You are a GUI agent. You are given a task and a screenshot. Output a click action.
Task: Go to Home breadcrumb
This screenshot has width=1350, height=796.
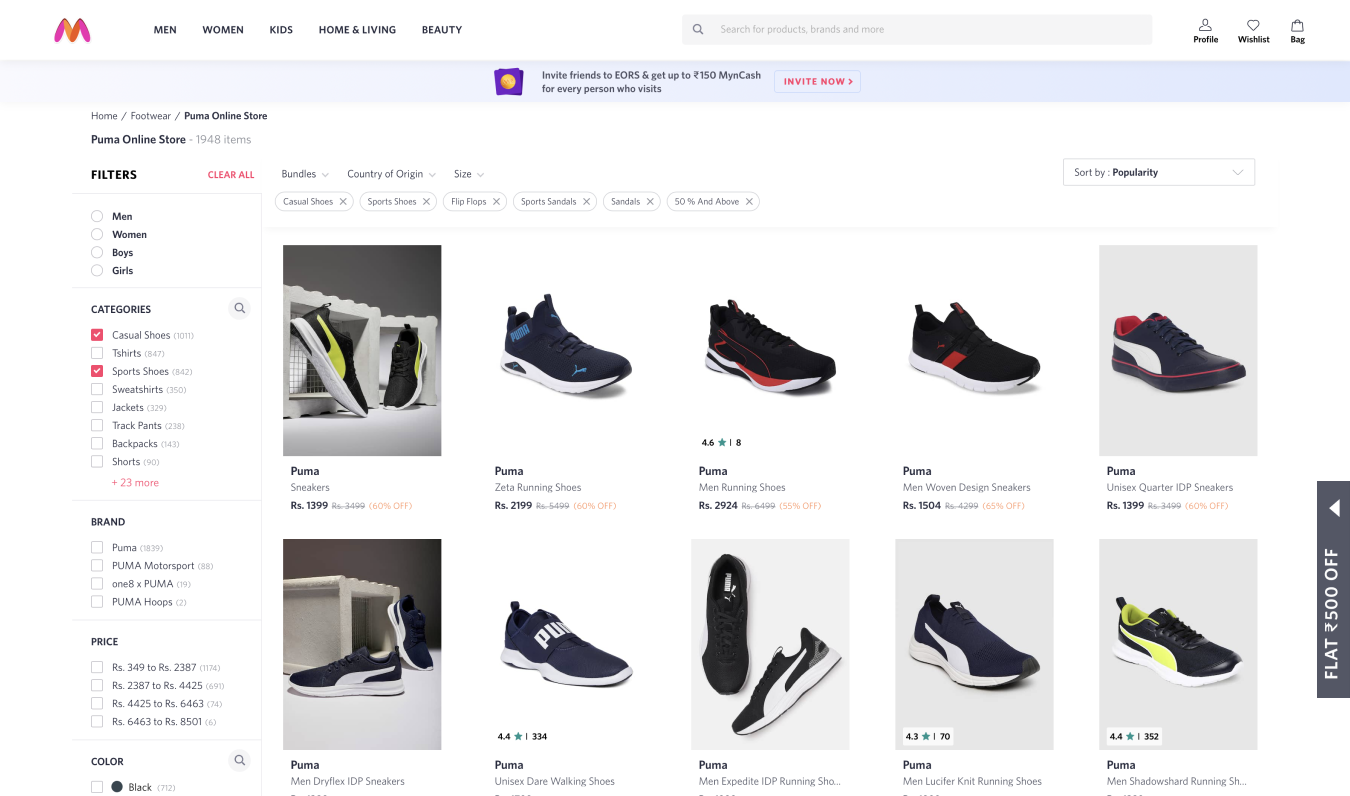coord(104,116)
